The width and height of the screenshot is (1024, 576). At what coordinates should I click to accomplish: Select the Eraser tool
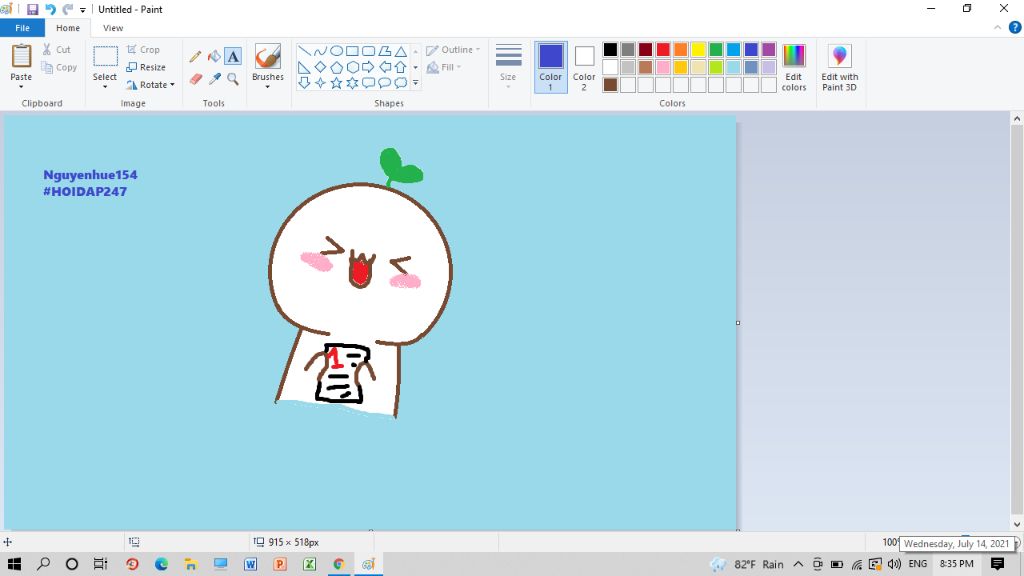click(x=195, y=79)
